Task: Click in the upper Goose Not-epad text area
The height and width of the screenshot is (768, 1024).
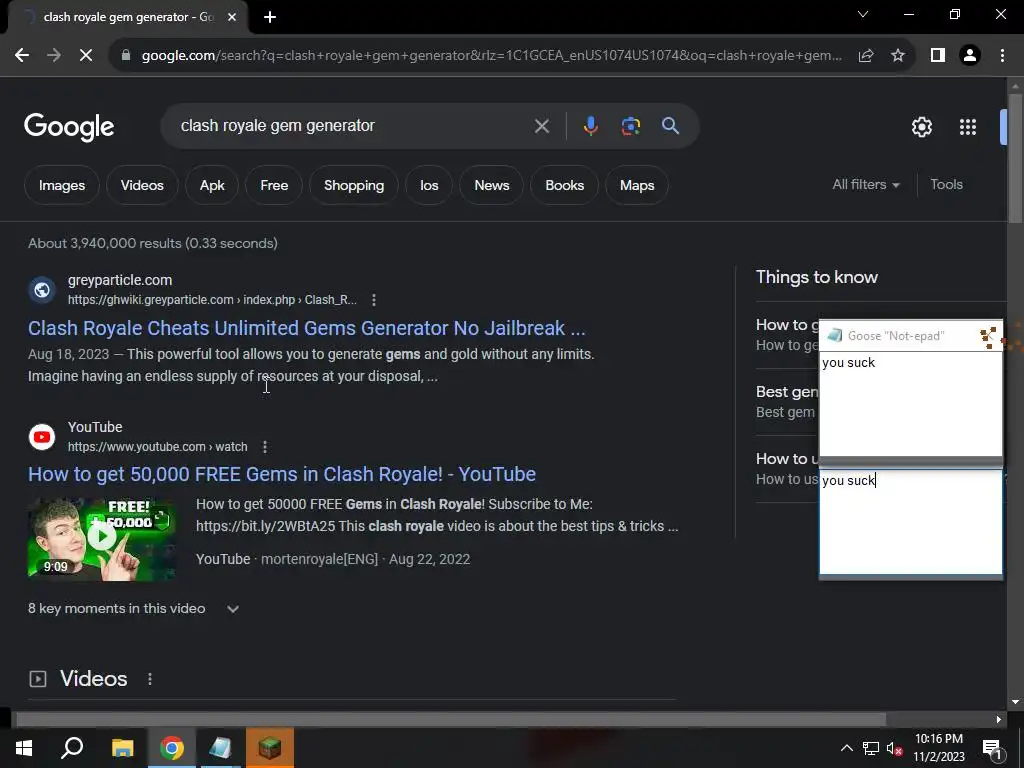Action: (x=910, y=404)
